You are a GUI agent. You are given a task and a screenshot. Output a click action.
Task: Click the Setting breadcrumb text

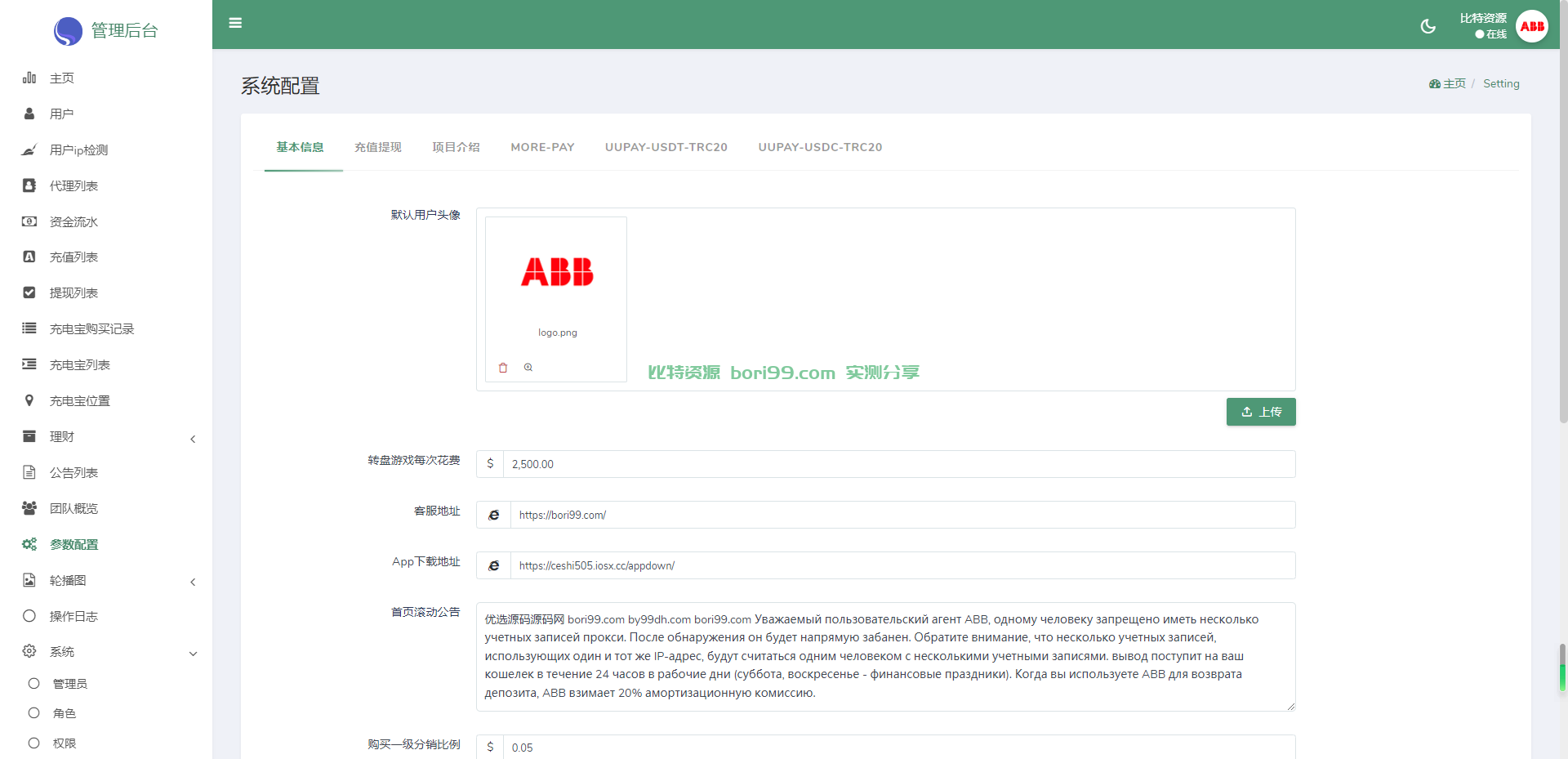1501,84
